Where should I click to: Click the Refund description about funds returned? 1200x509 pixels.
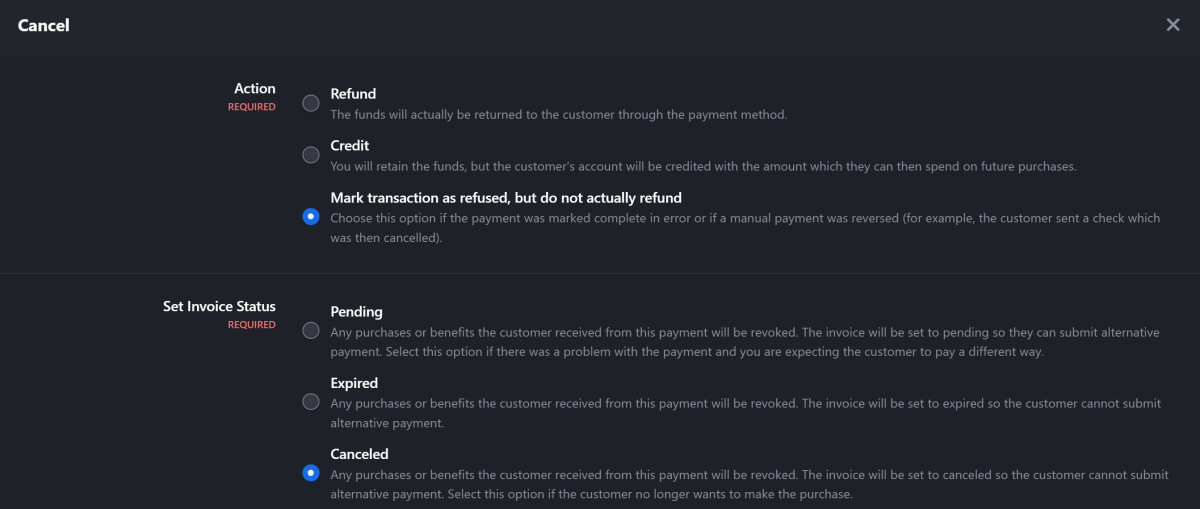click(559, 115)
